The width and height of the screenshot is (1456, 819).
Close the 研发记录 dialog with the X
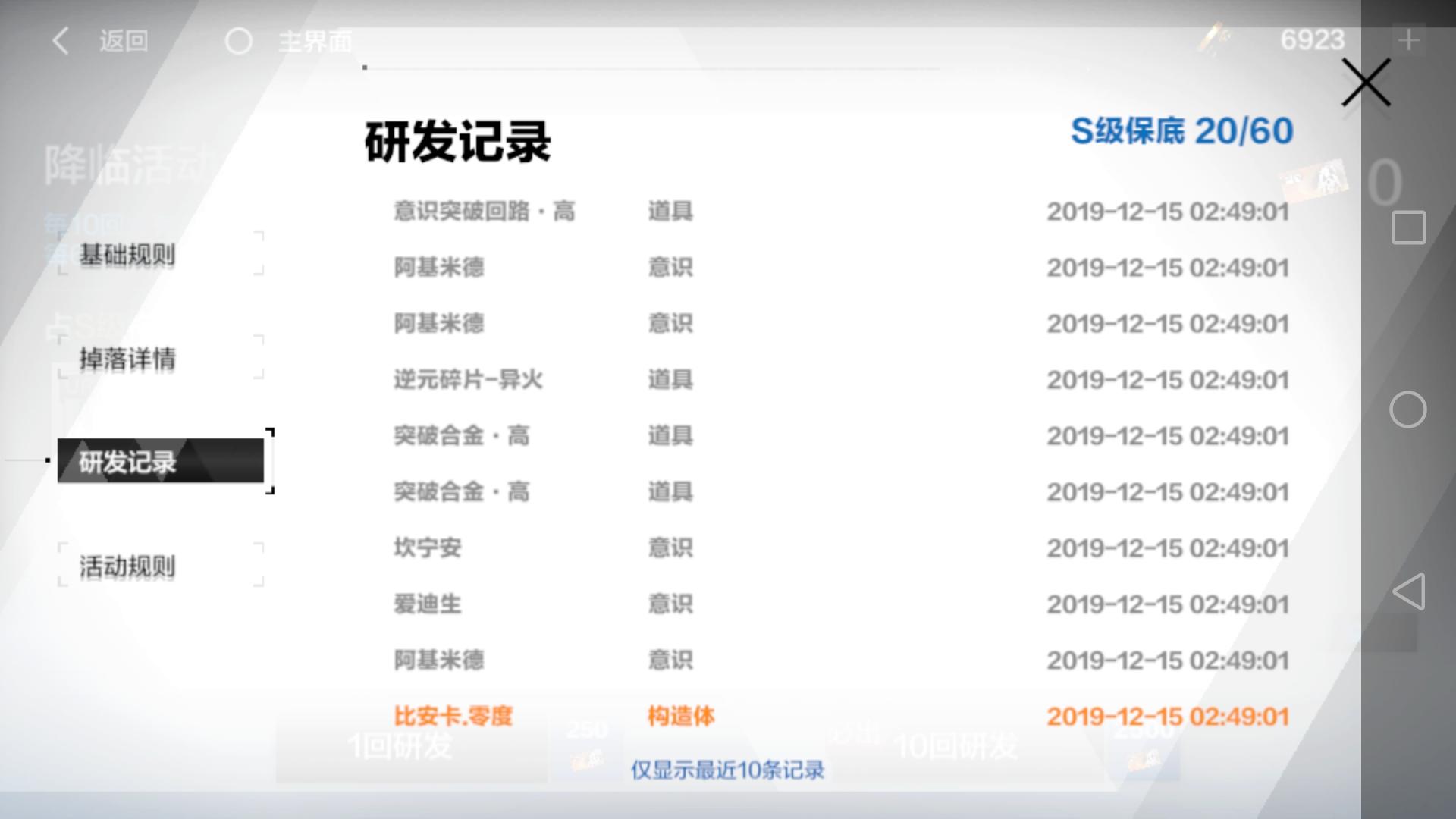click(1366, 82)
